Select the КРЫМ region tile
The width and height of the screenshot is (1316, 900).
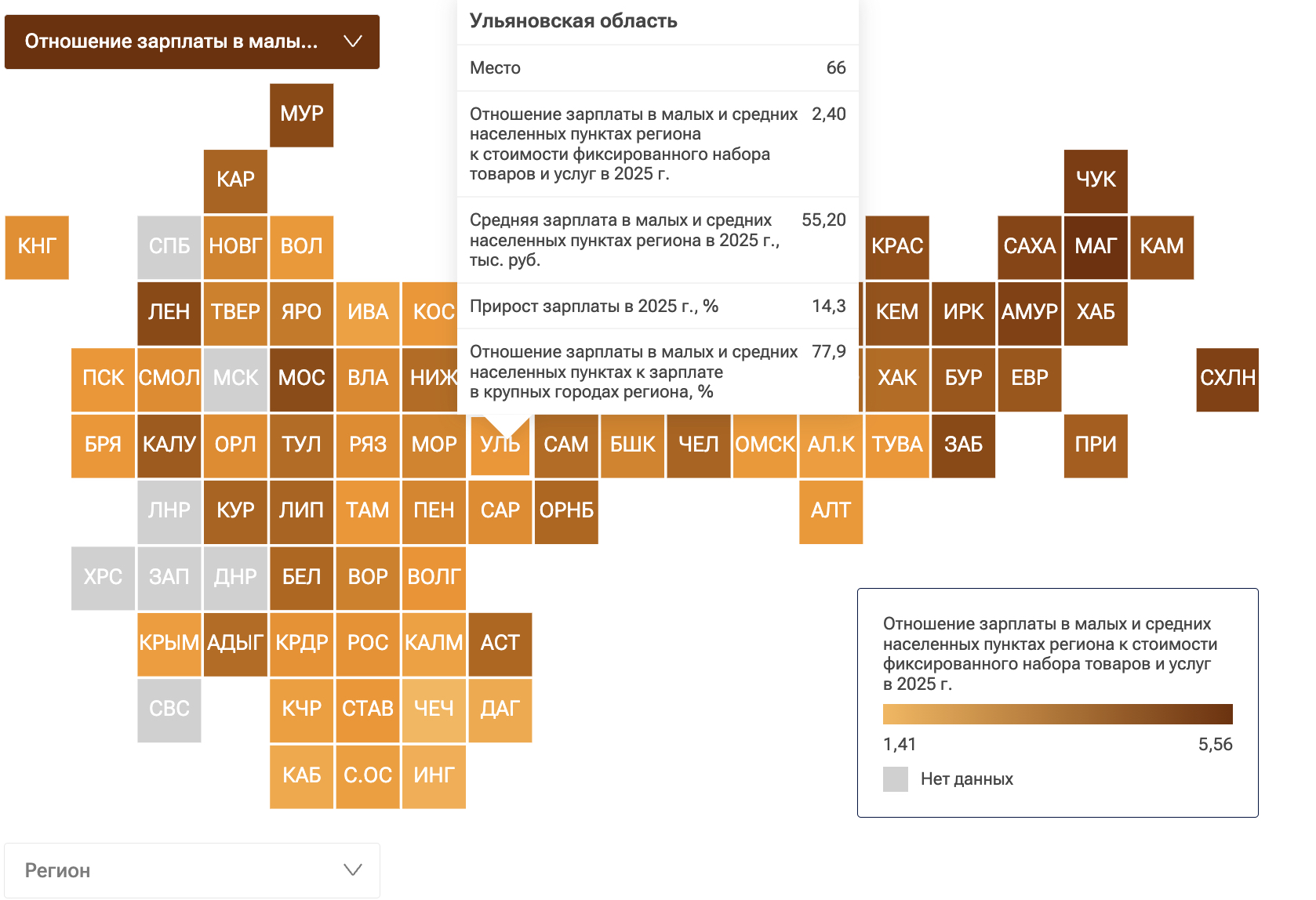(x=169, y=644)
